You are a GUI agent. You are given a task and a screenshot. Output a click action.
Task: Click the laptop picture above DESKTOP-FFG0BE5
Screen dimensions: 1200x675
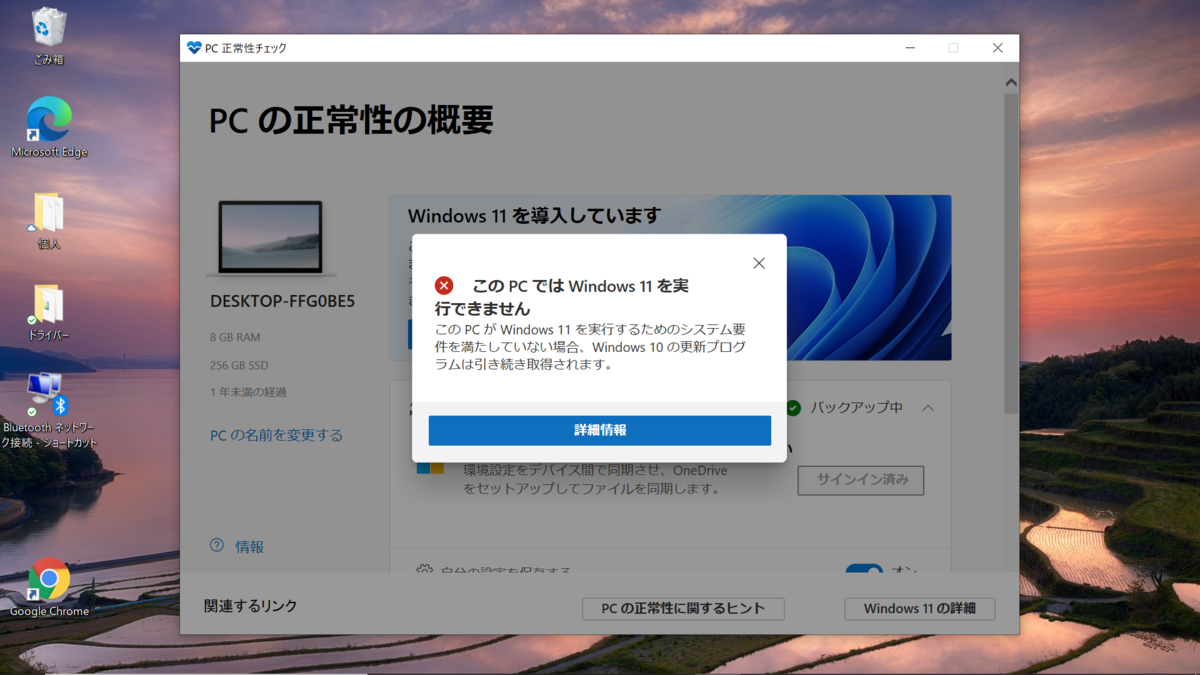pyautogui.click(x=271, y=238)
